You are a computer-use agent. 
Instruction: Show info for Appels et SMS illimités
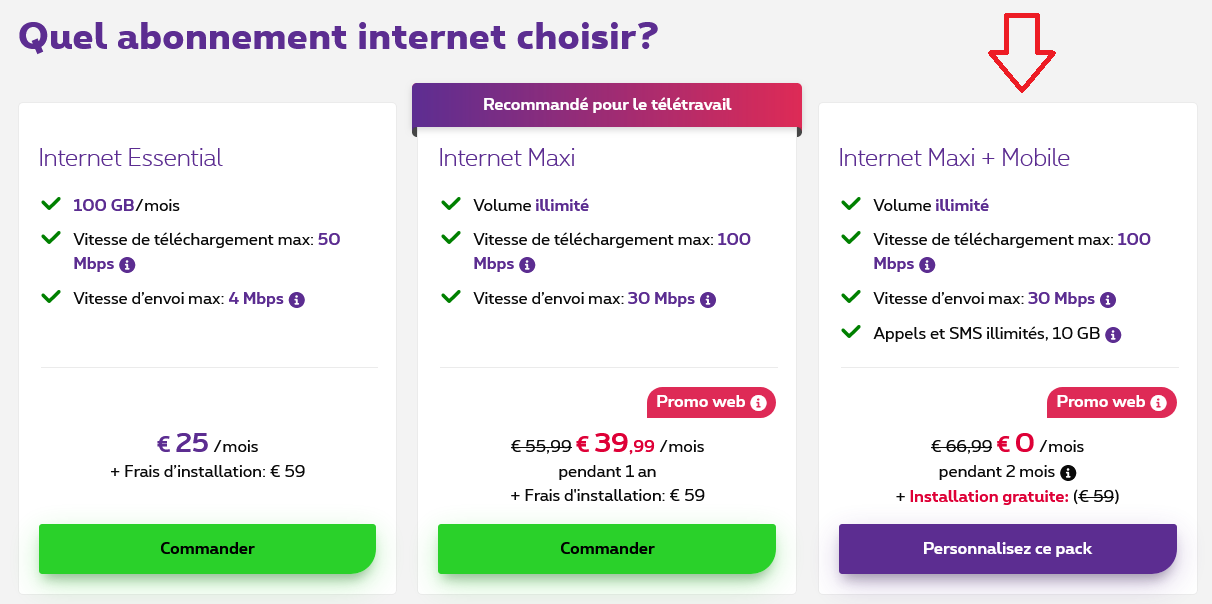coord(1113,335)
